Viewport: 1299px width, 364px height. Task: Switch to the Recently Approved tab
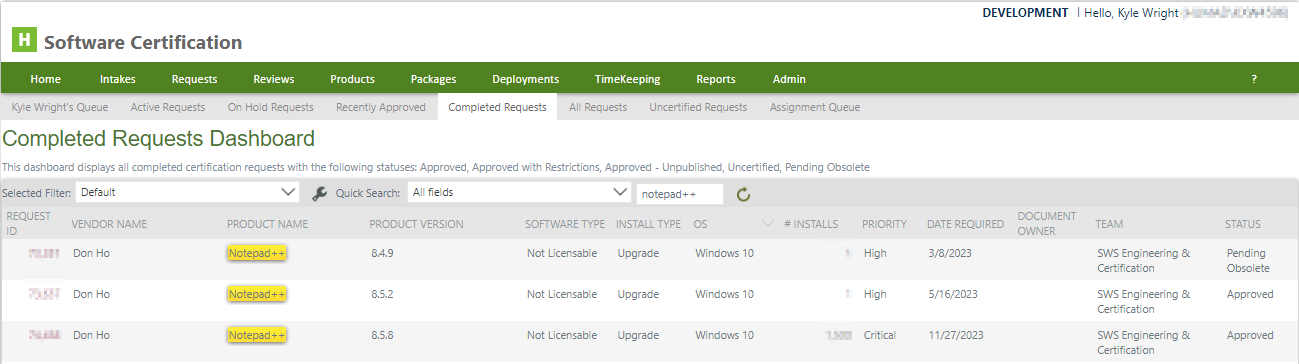381,107
